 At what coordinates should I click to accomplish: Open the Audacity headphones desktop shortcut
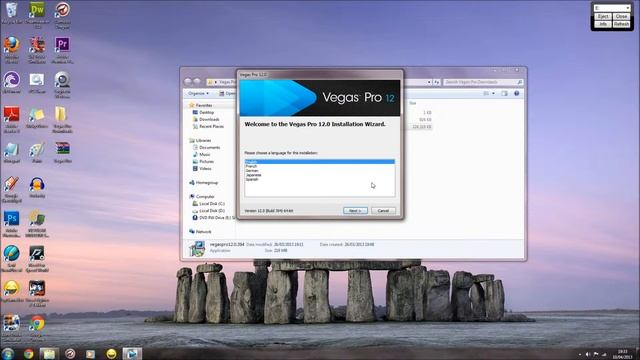tap(37, 187)
